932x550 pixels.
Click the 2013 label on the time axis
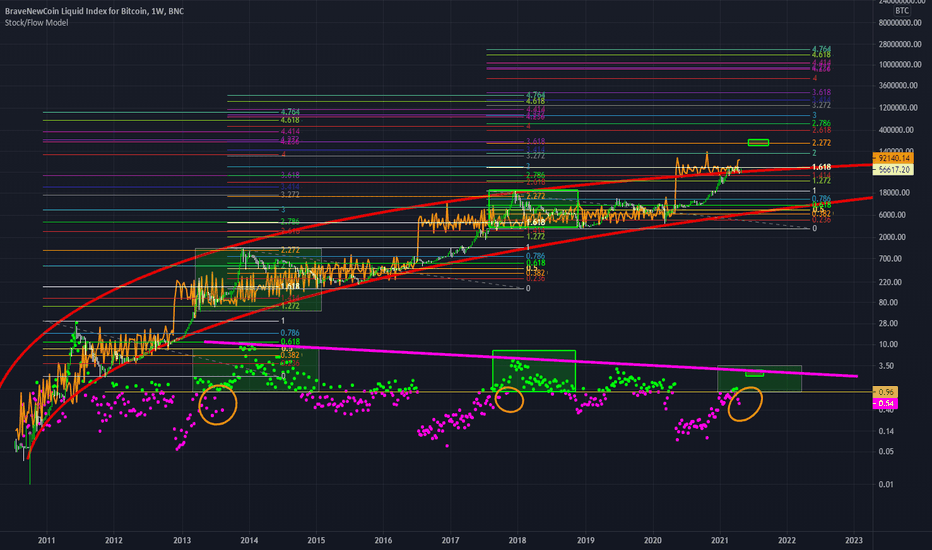coord(182,540)
